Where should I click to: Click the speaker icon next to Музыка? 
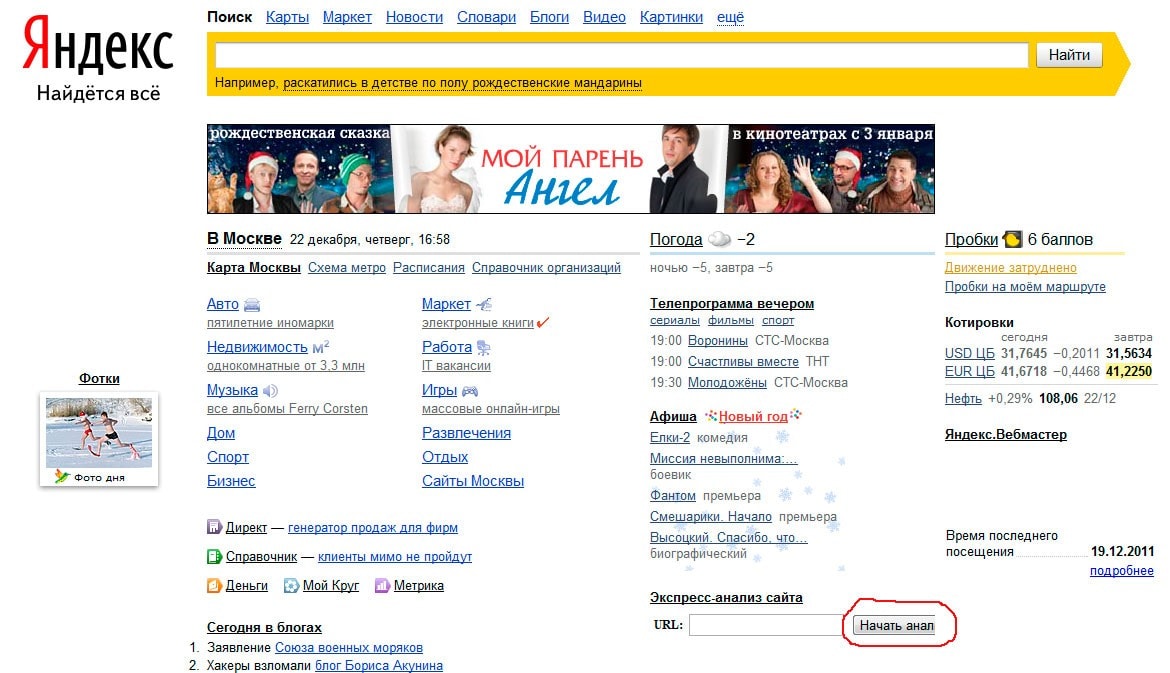click(x=270, y=390)
